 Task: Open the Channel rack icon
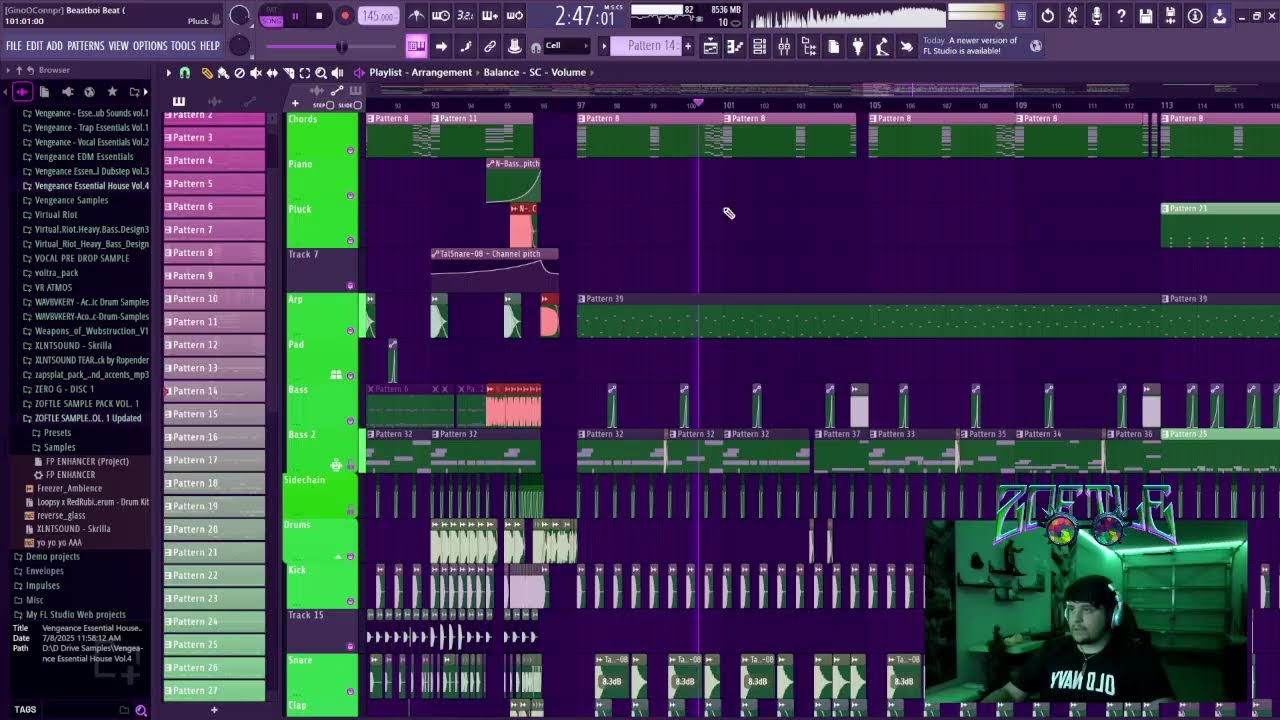pyautogui.click(x=759, y=46)
